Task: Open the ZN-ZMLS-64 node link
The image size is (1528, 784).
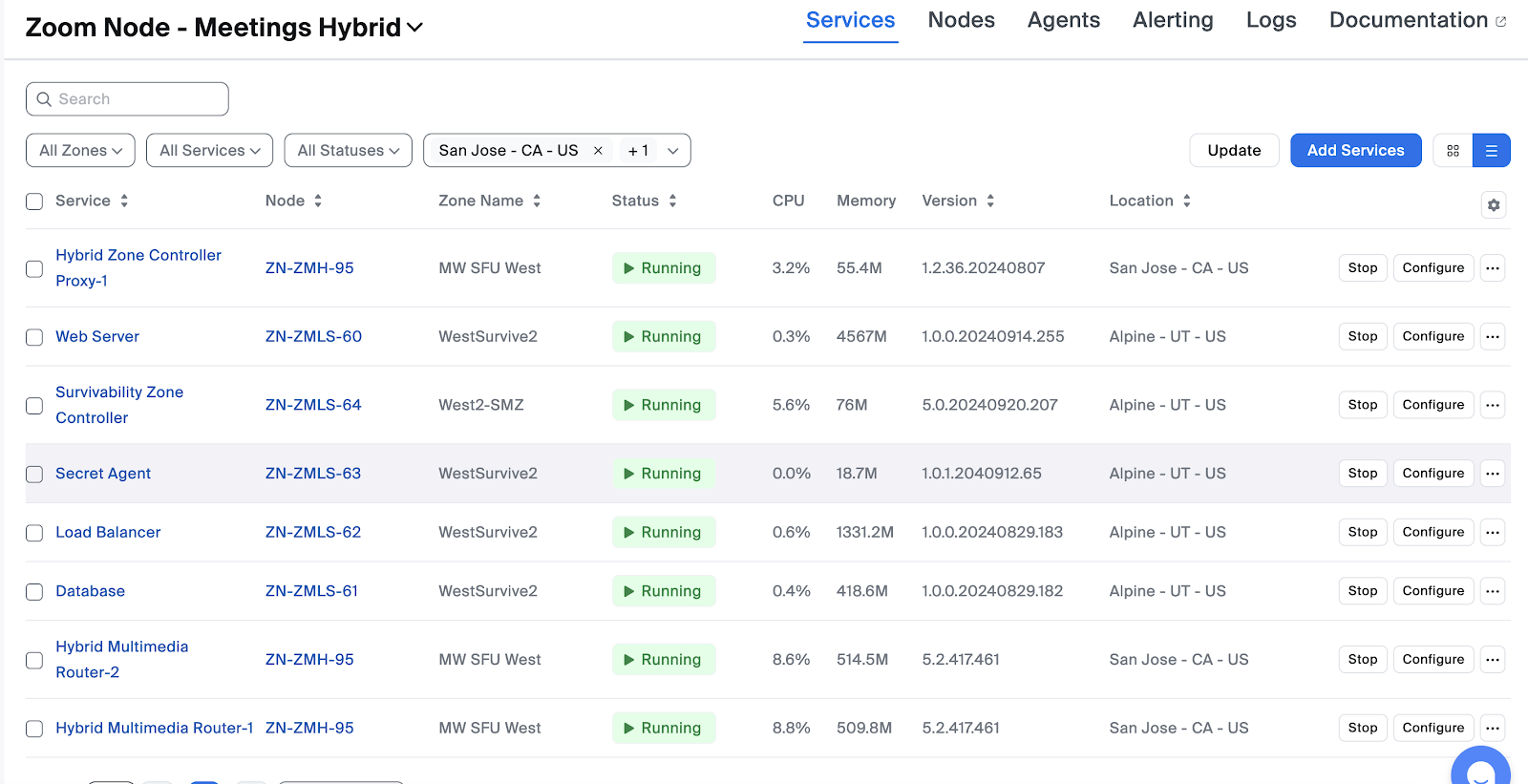Action: point(313,405)
